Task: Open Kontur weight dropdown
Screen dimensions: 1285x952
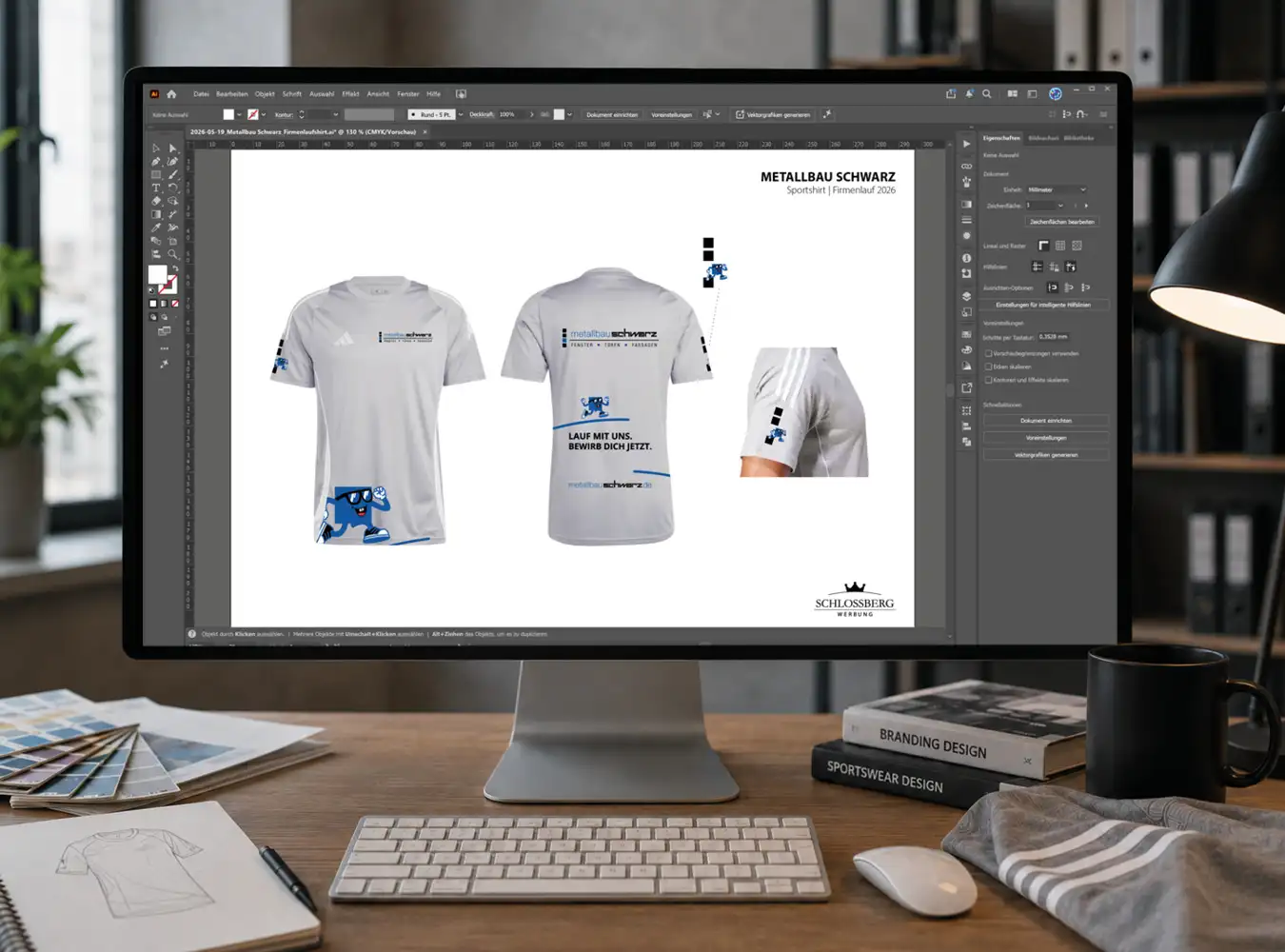Action: (336, 114)
